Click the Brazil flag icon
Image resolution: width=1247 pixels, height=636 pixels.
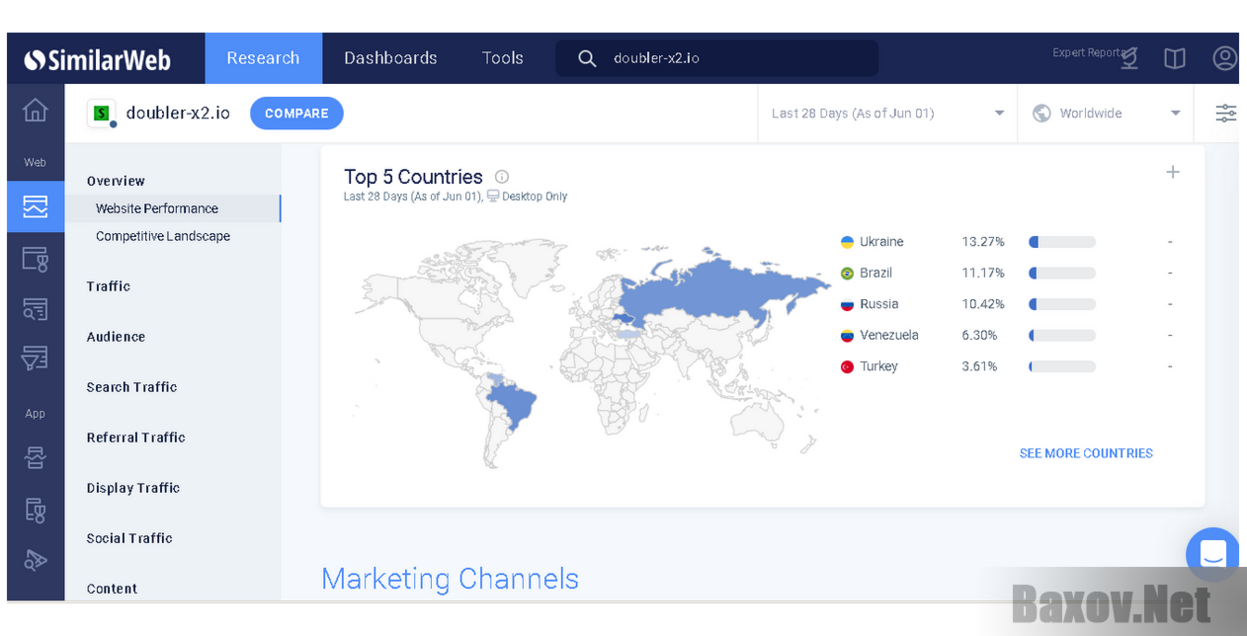pos(847,273)
